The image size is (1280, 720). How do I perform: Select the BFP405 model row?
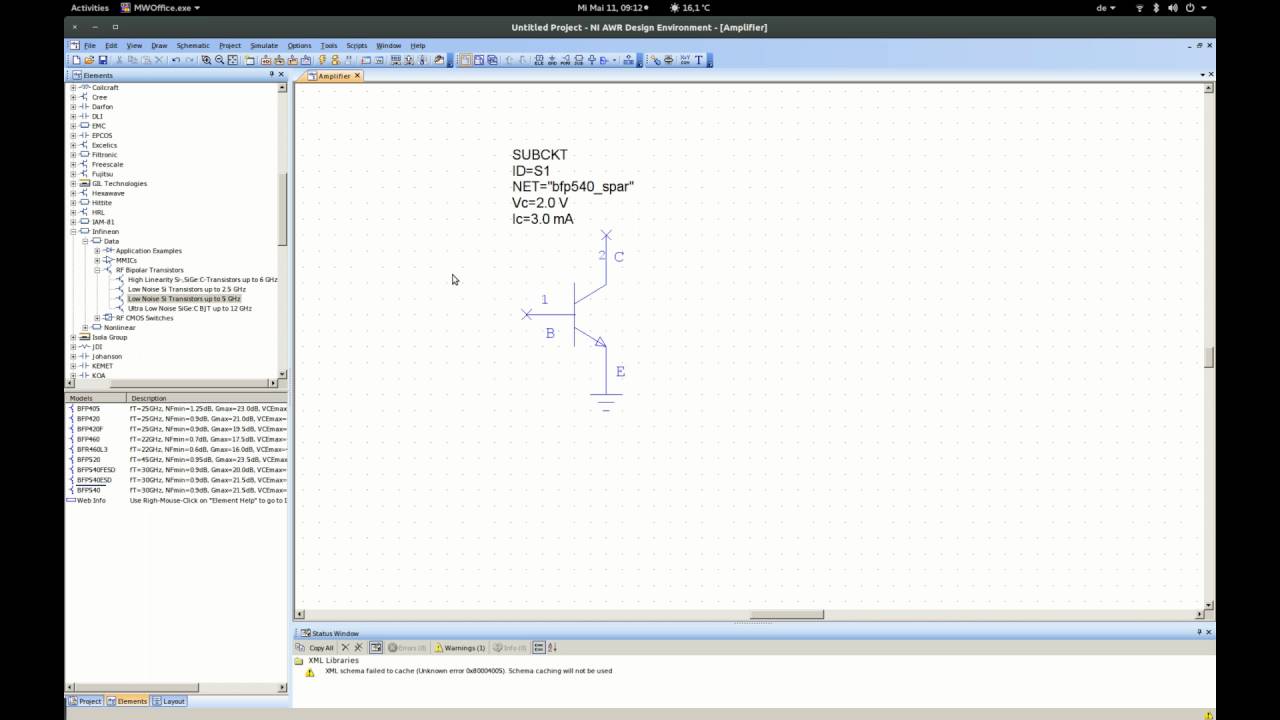176,408
